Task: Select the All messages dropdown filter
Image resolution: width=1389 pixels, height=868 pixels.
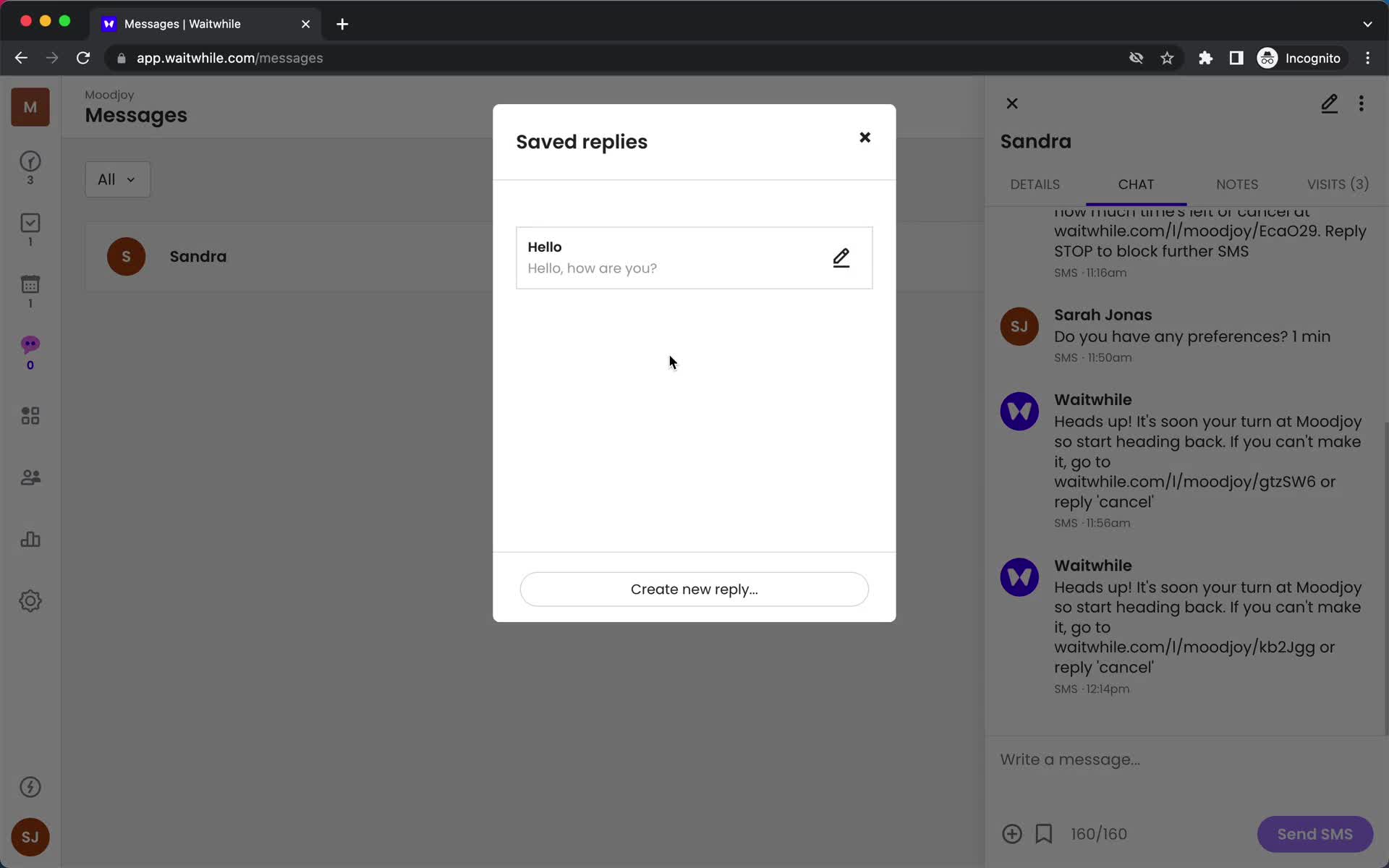Action: [x=115, y=179]
